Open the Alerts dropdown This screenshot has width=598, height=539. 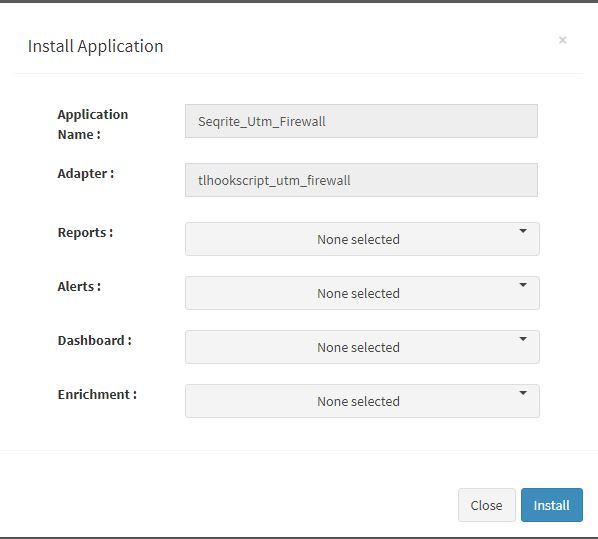click(x=362, y=293)
